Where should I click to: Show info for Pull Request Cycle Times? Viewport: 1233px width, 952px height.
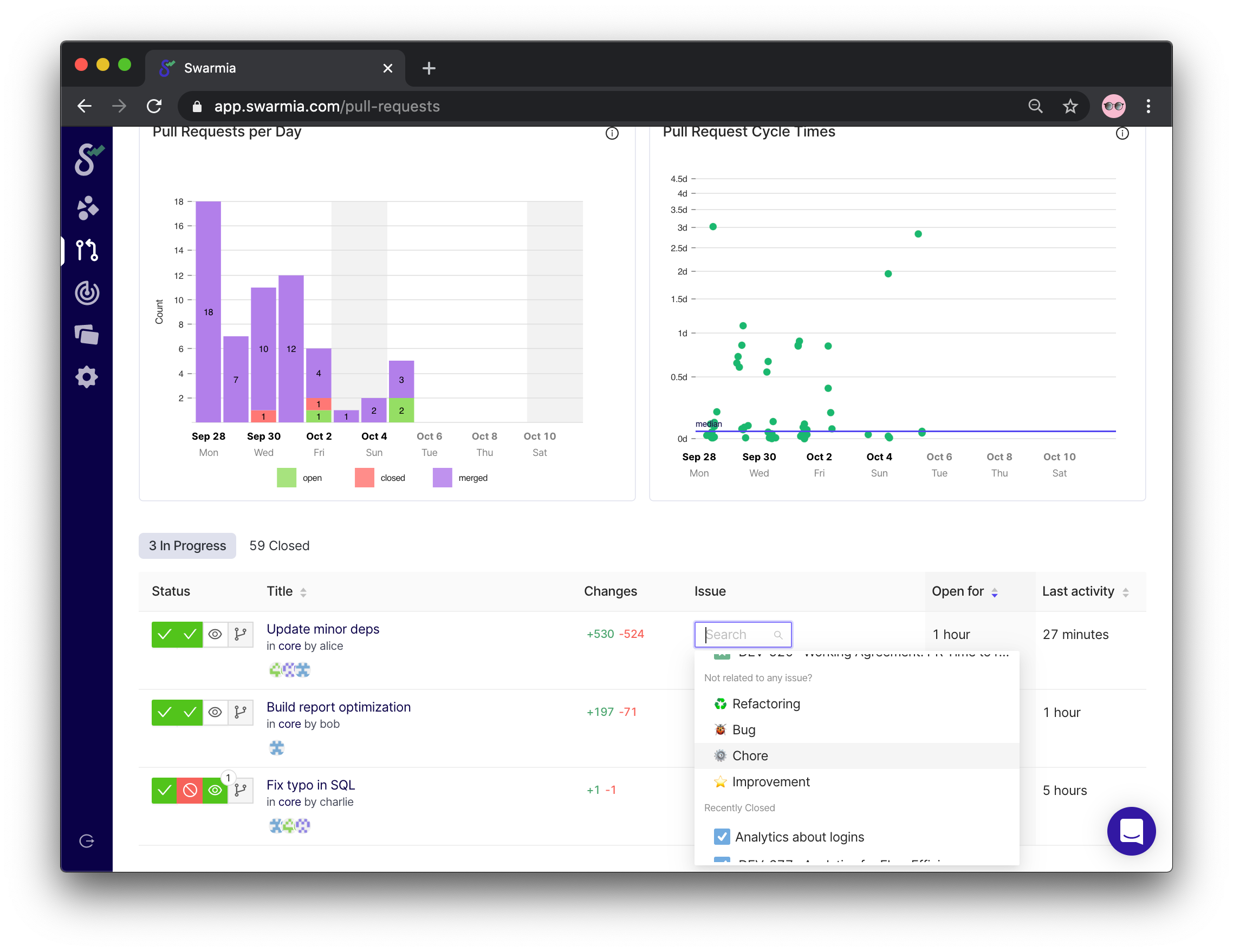[x=1122, y=133]
